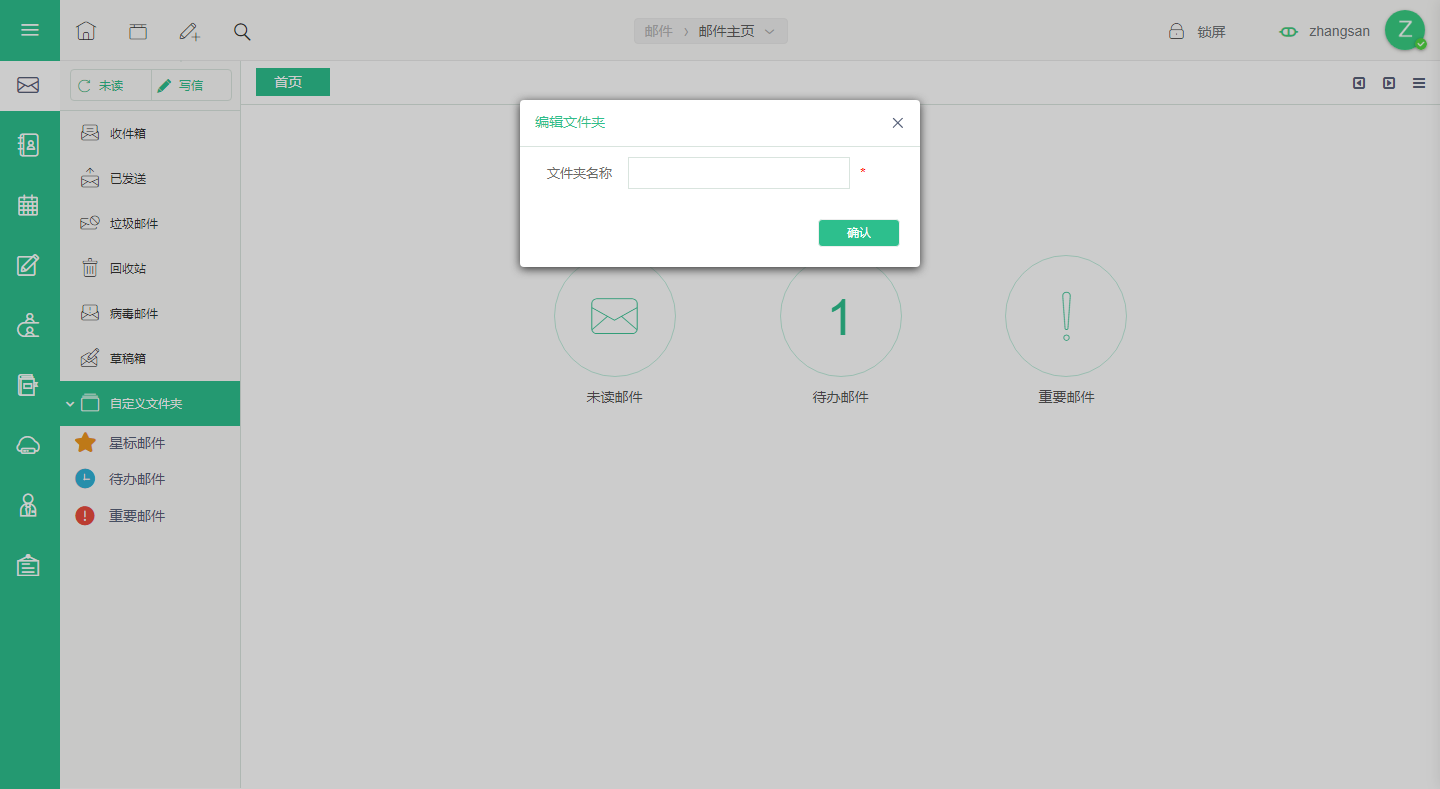1440x789 pixels.
Task: Click the 待办邮件 sidebar label
Action: [137, 479]
